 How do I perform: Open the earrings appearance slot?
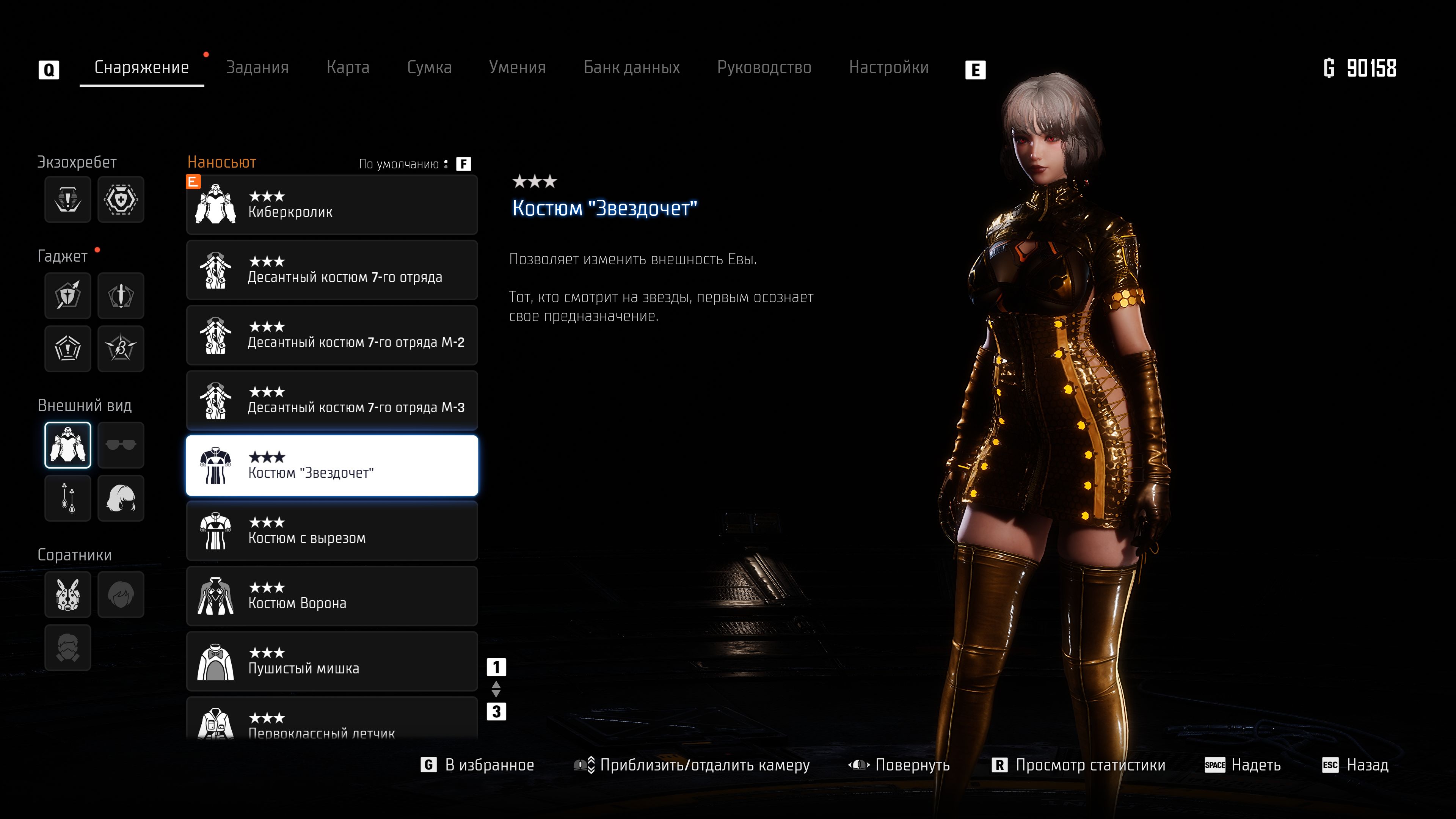pyautogui.click(x=68, y=498)
